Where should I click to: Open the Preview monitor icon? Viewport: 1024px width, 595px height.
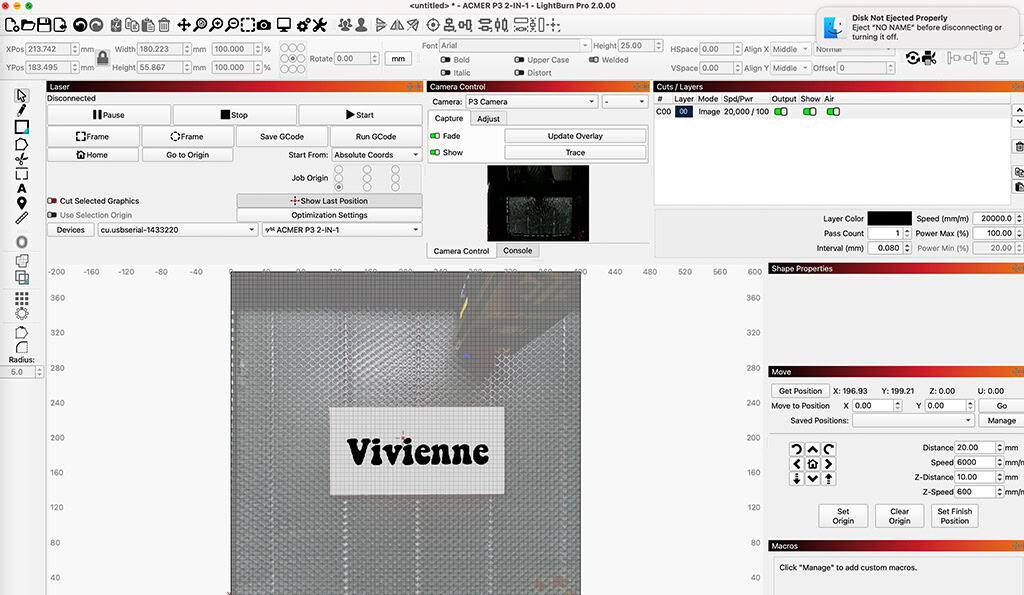[283, 25]
